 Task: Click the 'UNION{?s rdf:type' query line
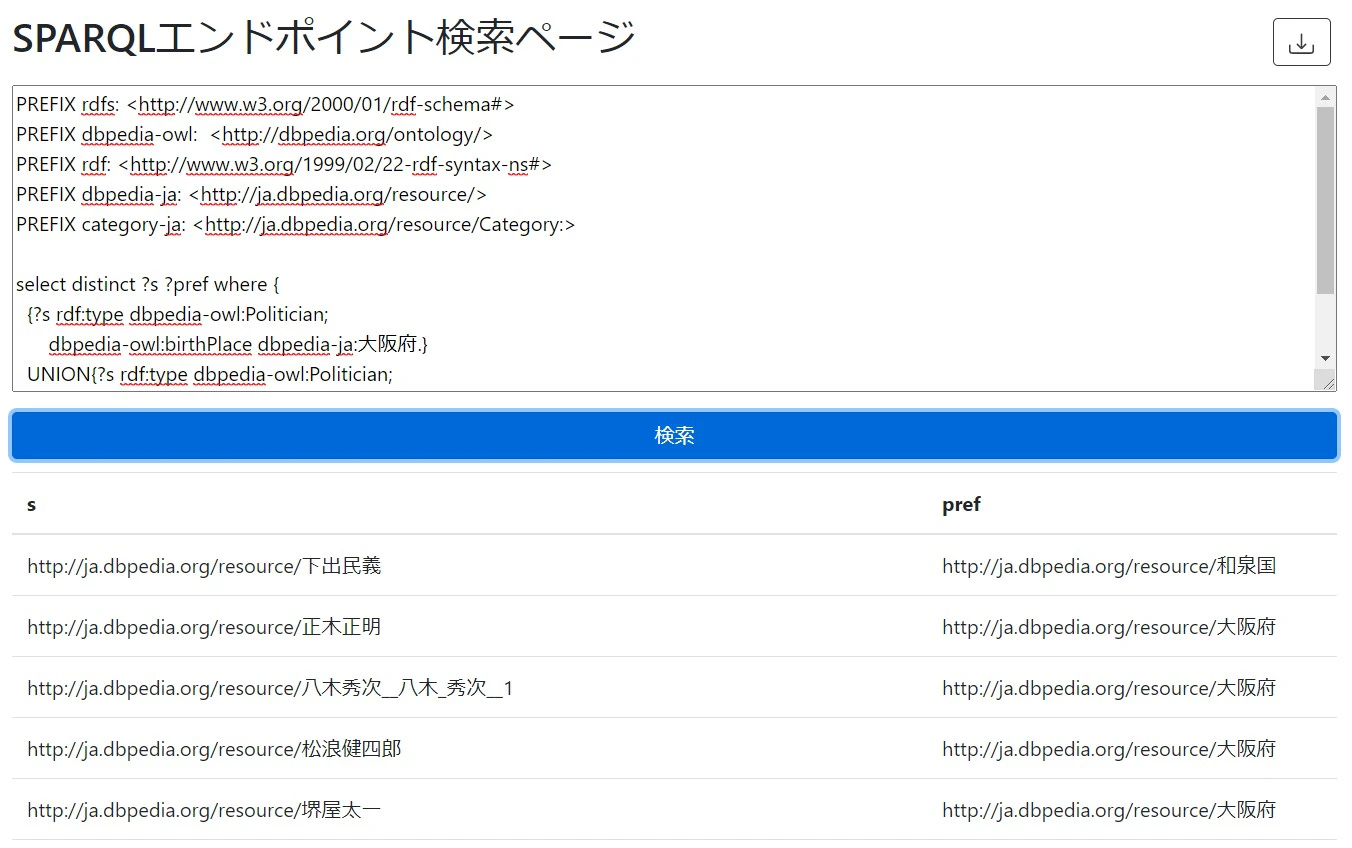[210, 374]
